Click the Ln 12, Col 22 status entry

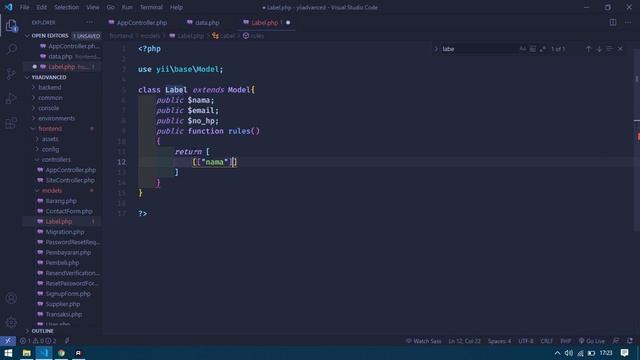[x=464, y=341]
